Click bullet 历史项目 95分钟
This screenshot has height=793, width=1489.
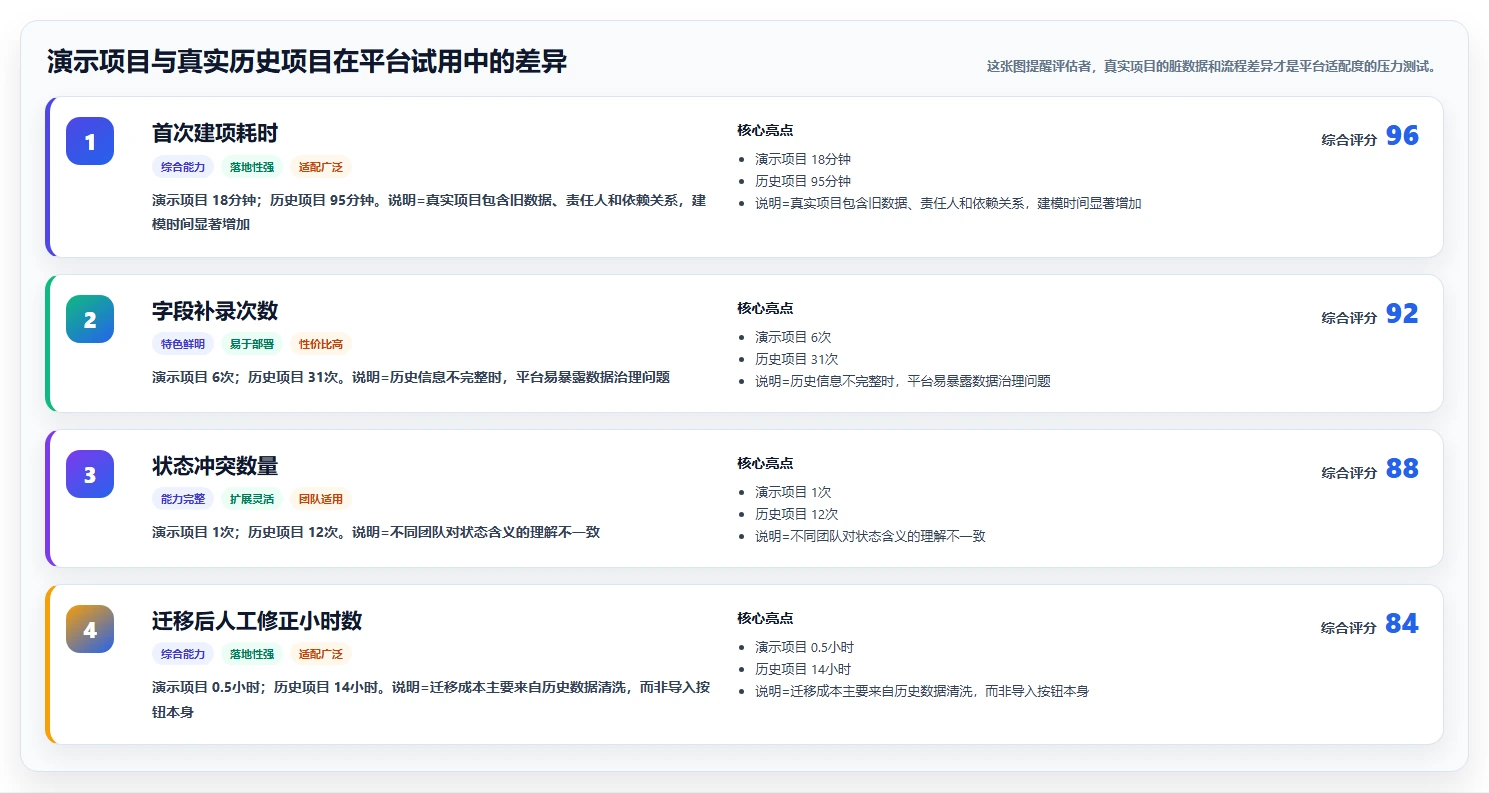click(803, 181)
